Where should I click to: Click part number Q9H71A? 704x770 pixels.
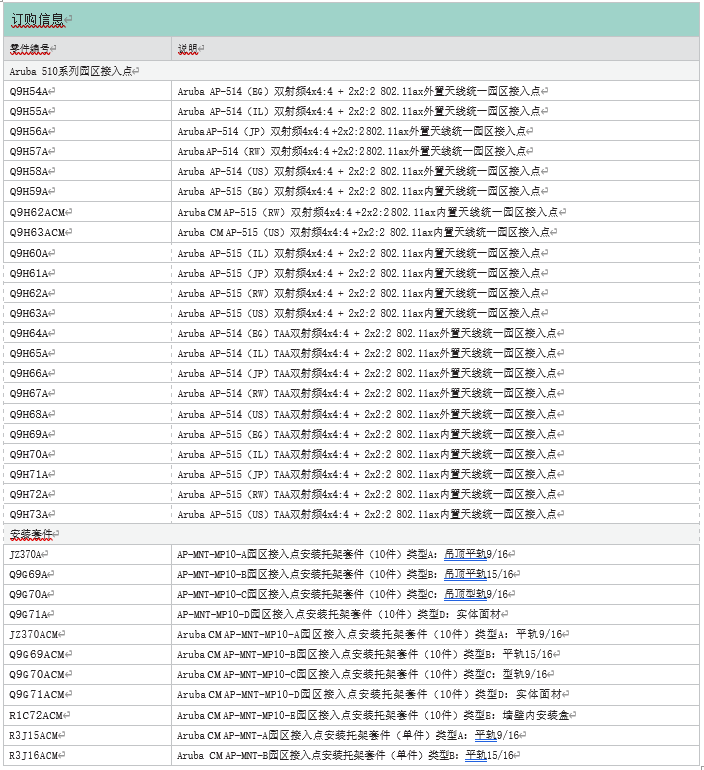(x=29, y=474)
